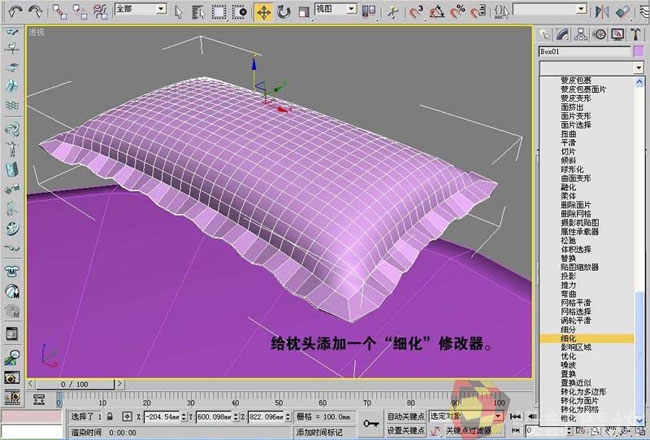
Task: Toggle 设置关键点 Set Key mode button
Action: point(405,430)
